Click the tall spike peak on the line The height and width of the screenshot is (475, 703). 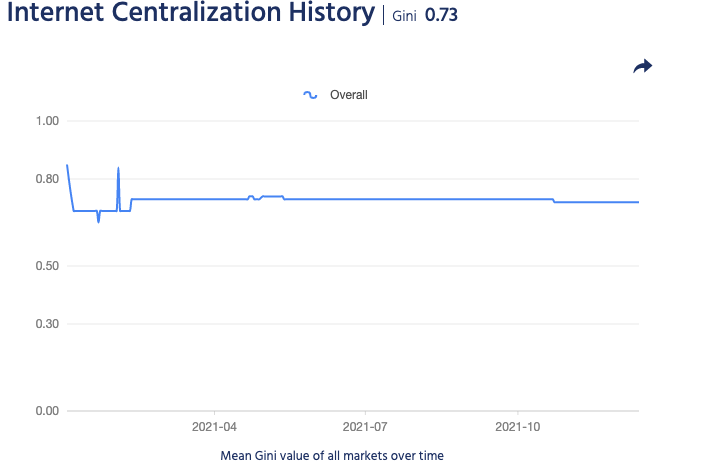[x=118, y=168]
